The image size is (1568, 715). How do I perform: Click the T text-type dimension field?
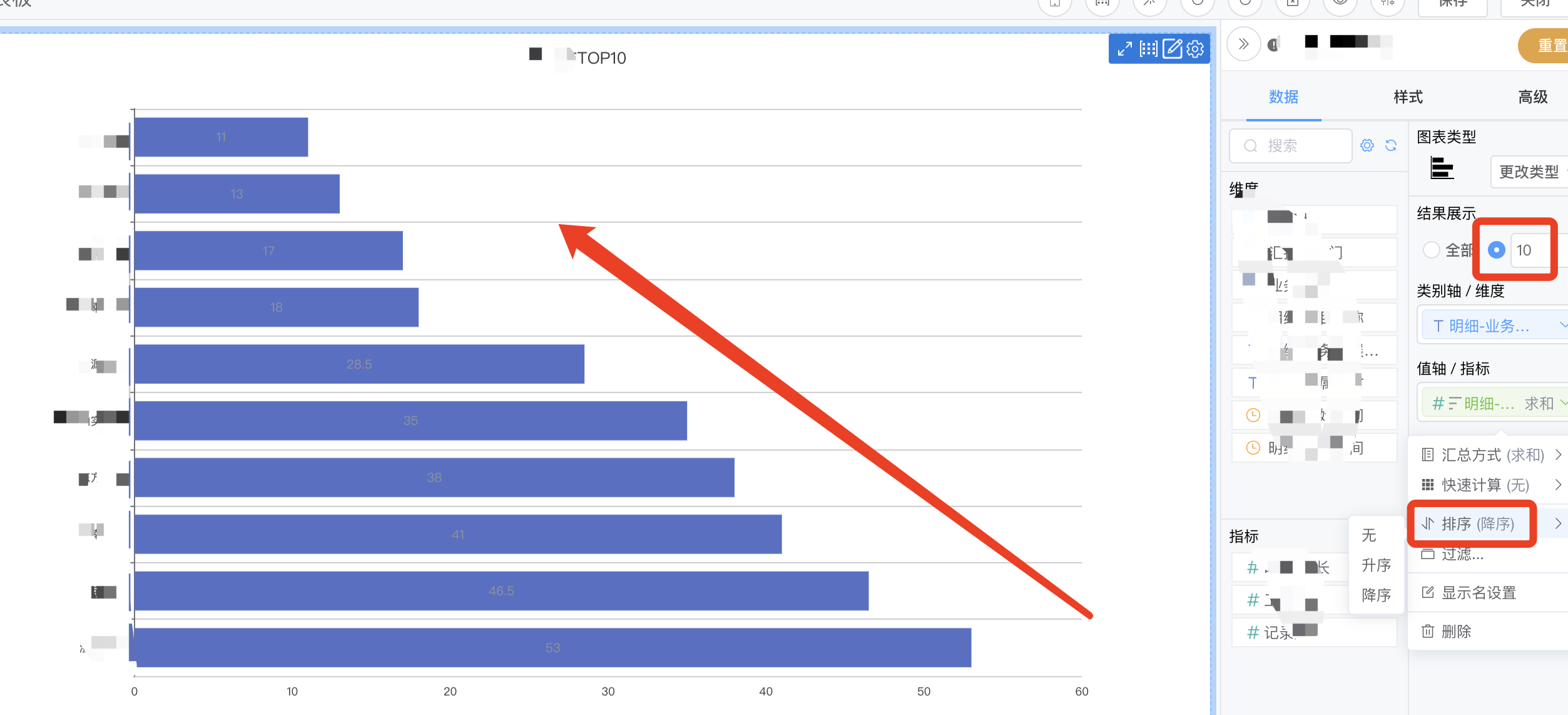point(1314,383)
